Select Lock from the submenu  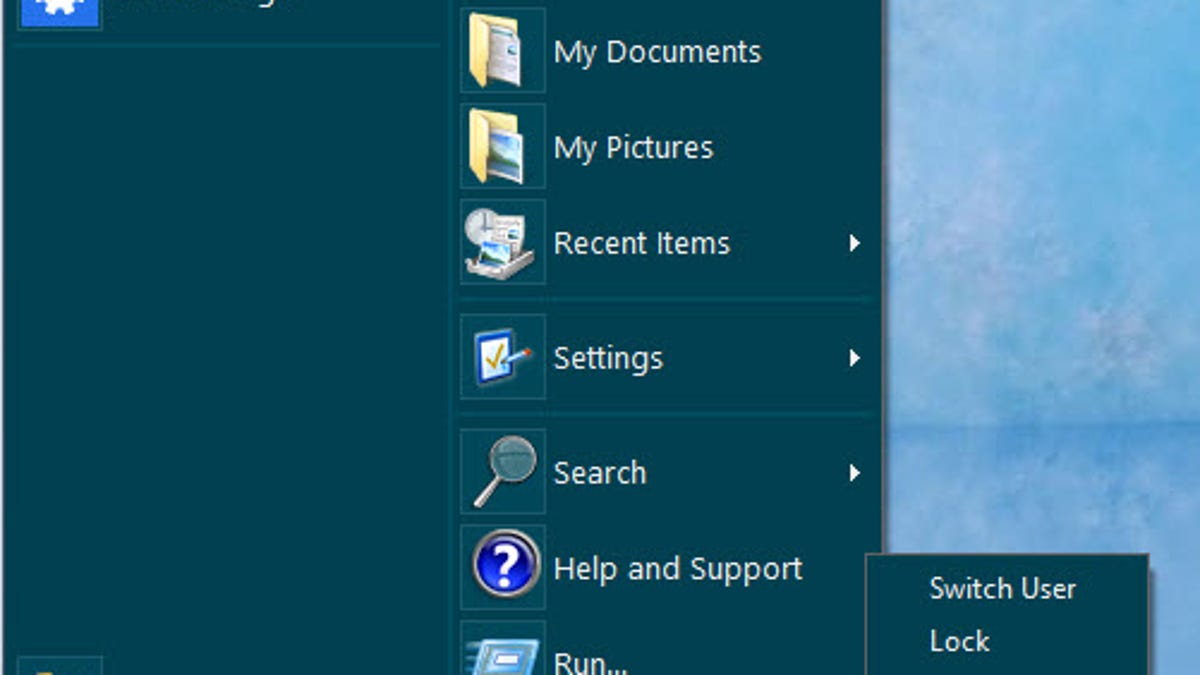pyautogui.click(x=958, y=641)
